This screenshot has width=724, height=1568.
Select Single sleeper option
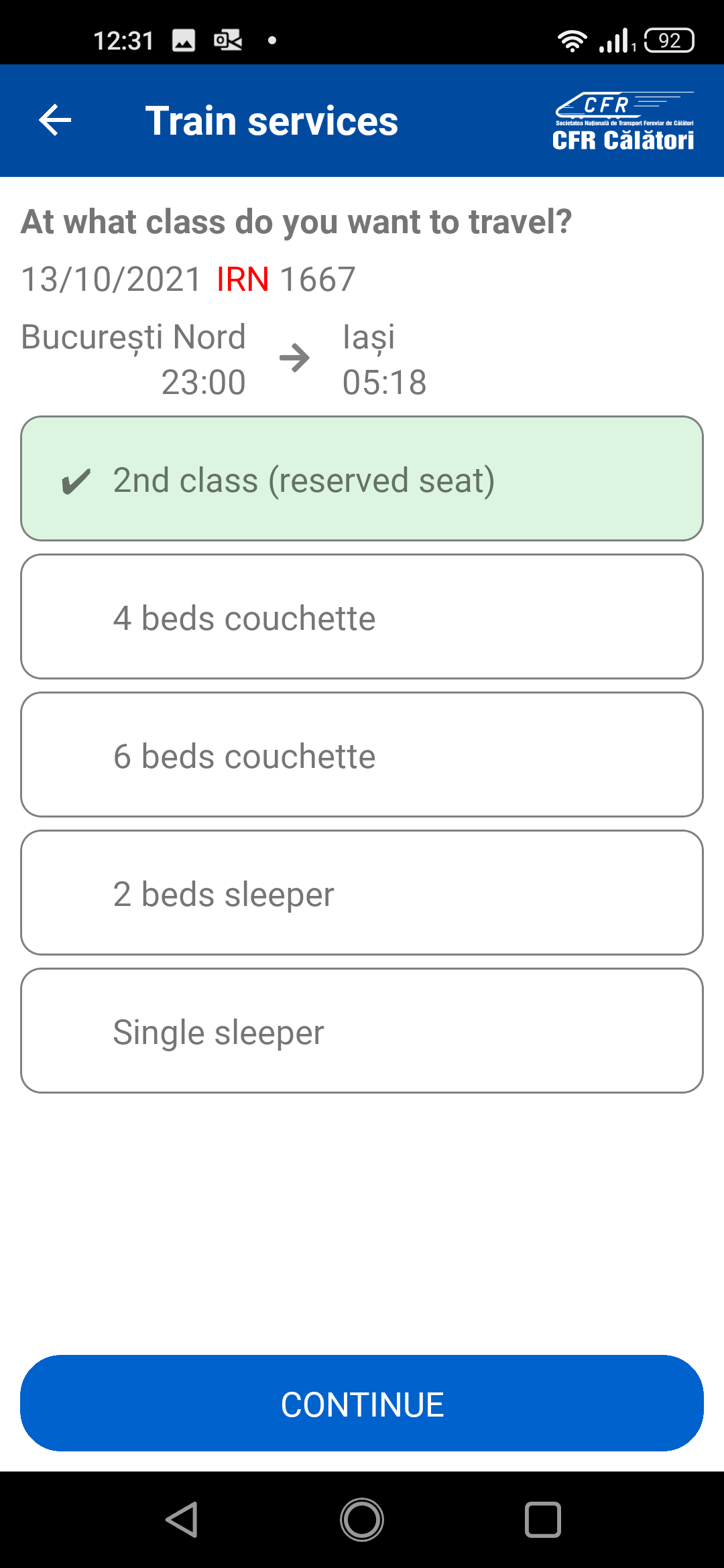point(362,1031)
